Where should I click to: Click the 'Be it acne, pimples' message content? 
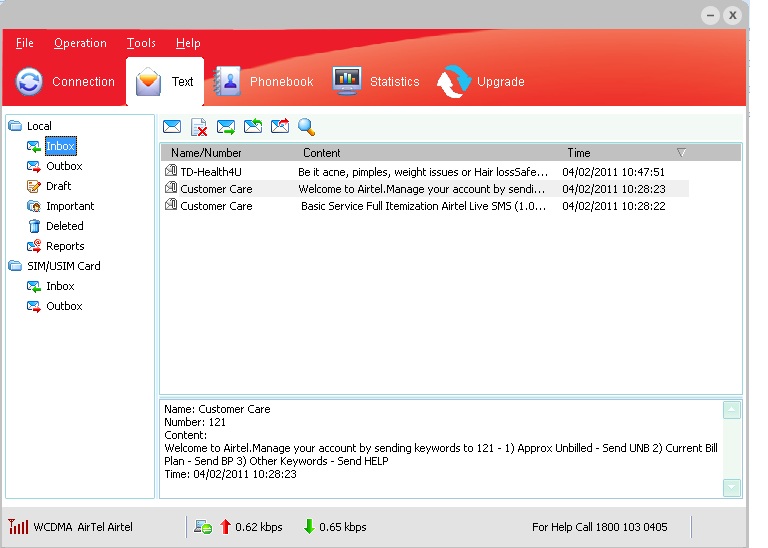pyautogui.click(x=423, y=172)
